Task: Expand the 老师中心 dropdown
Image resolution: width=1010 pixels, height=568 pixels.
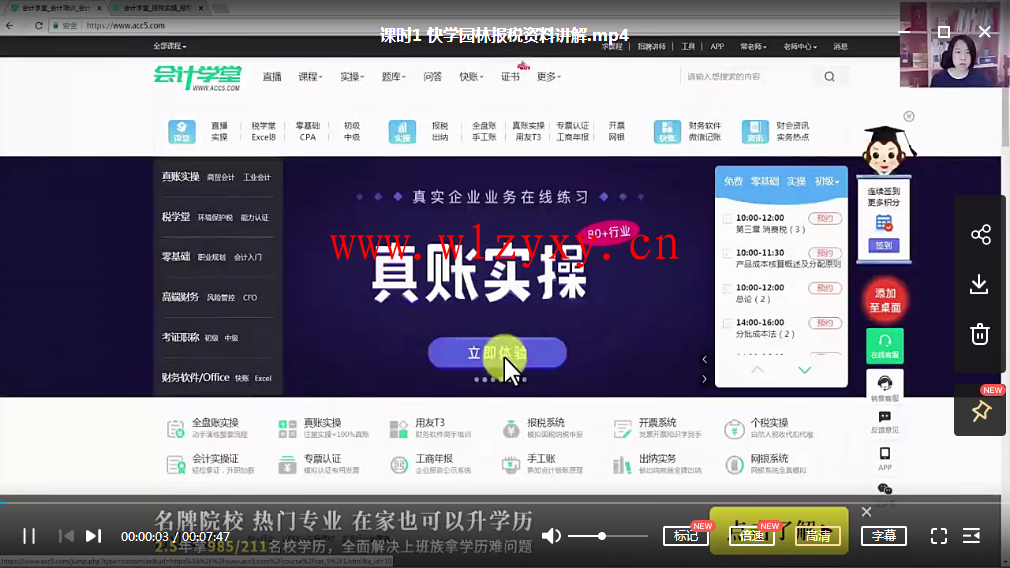Action: (x=799, y=46)
